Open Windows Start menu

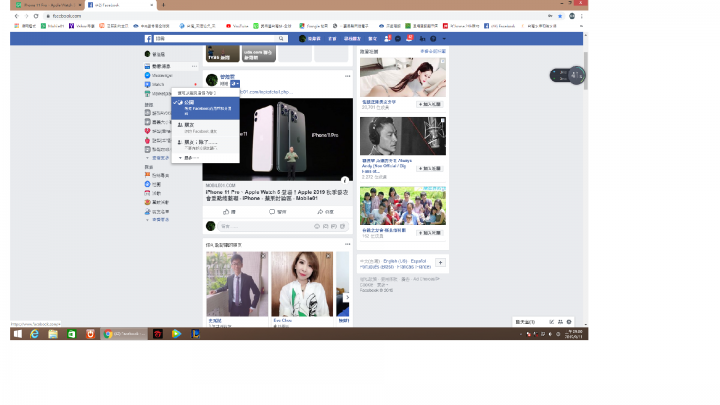[18, 334]
